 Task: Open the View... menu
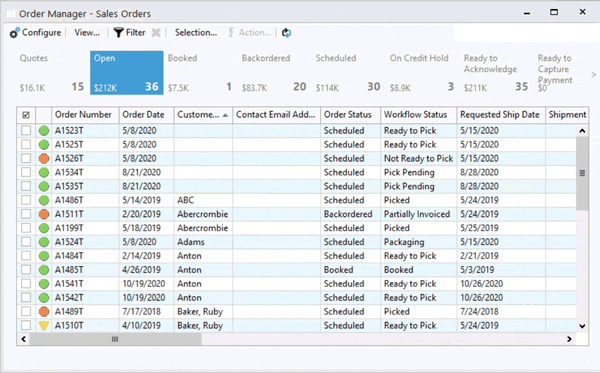[x=87, y=33]
